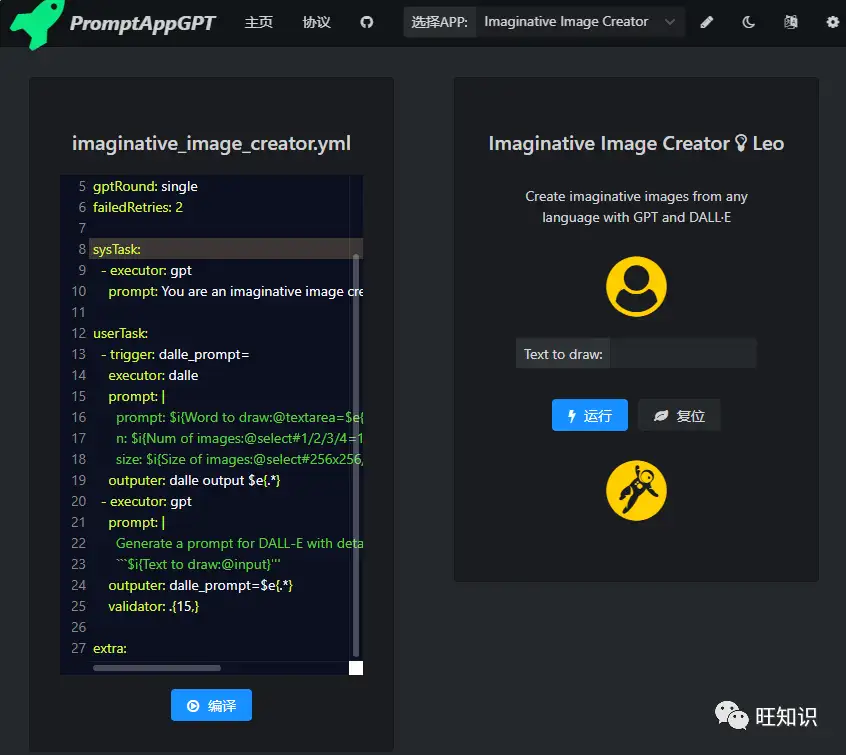Screen dimensions: 846x755
Task: Click the 'executor: dalle' code line
Action: click(153, 375)
